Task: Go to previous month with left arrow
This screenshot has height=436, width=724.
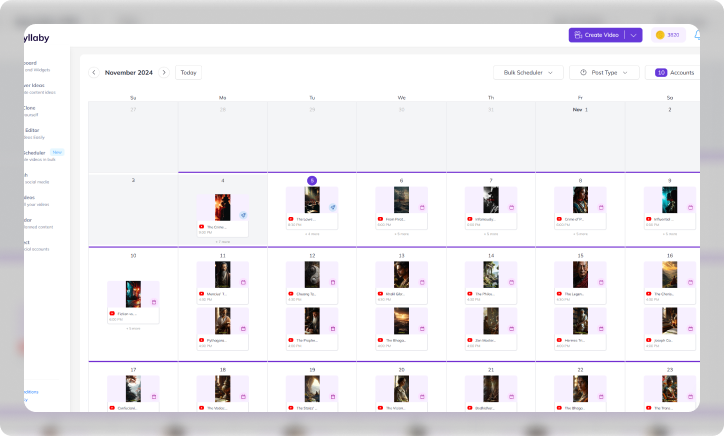Action: coord(94,73)
